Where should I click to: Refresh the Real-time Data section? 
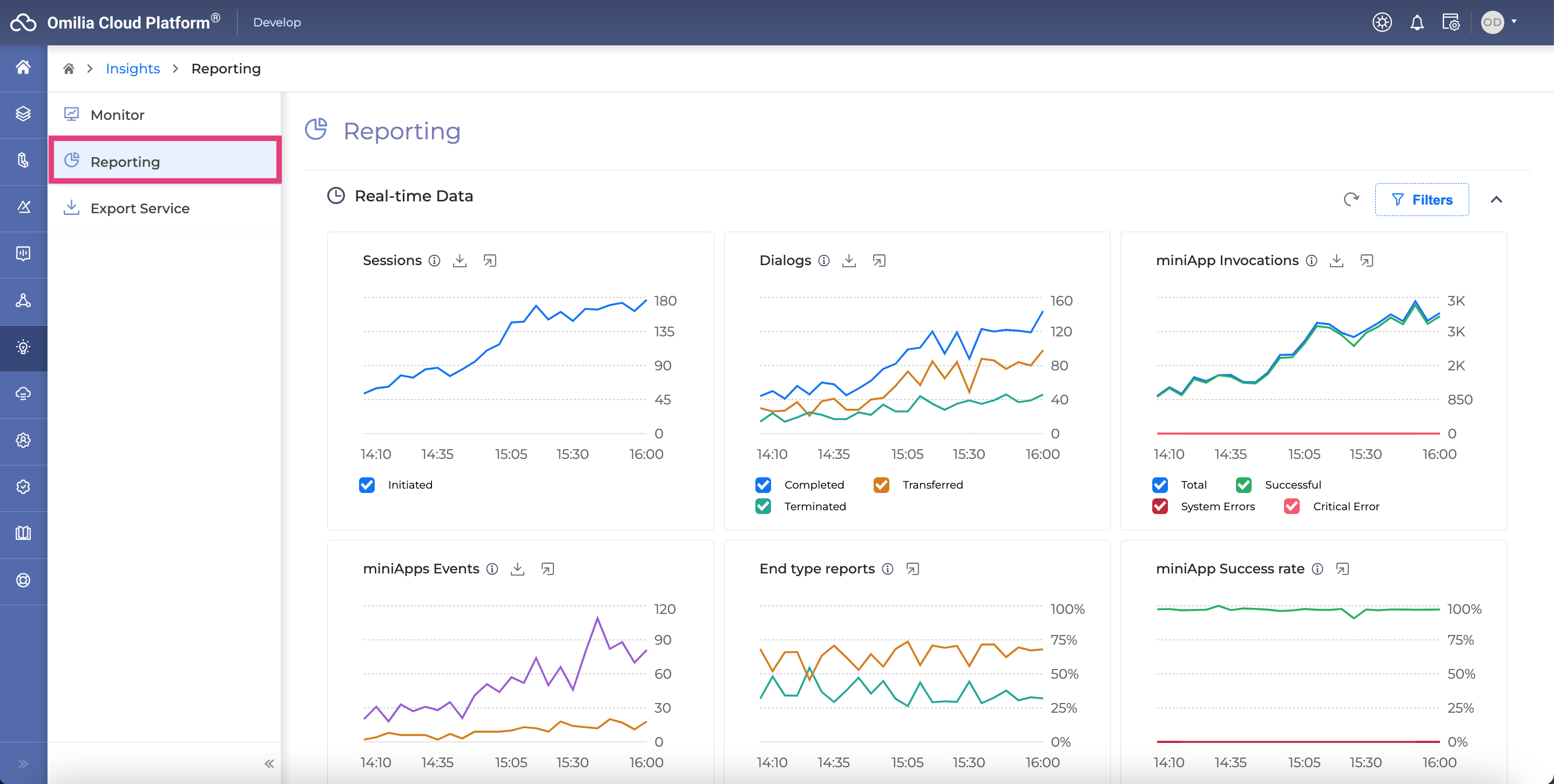pyautogui.click(x=1352, y=199)
